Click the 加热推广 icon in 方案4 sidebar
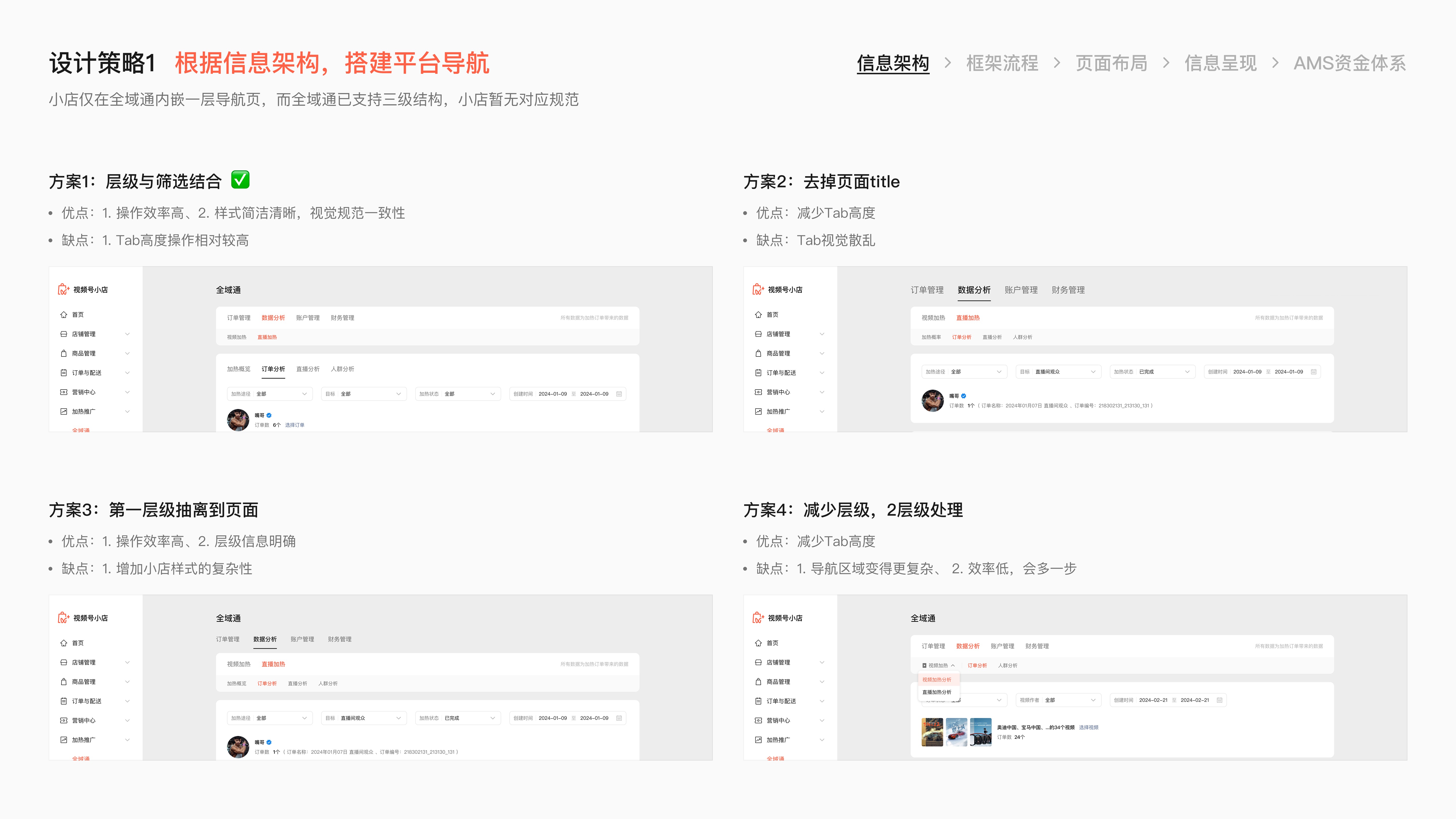 (759, 740)
